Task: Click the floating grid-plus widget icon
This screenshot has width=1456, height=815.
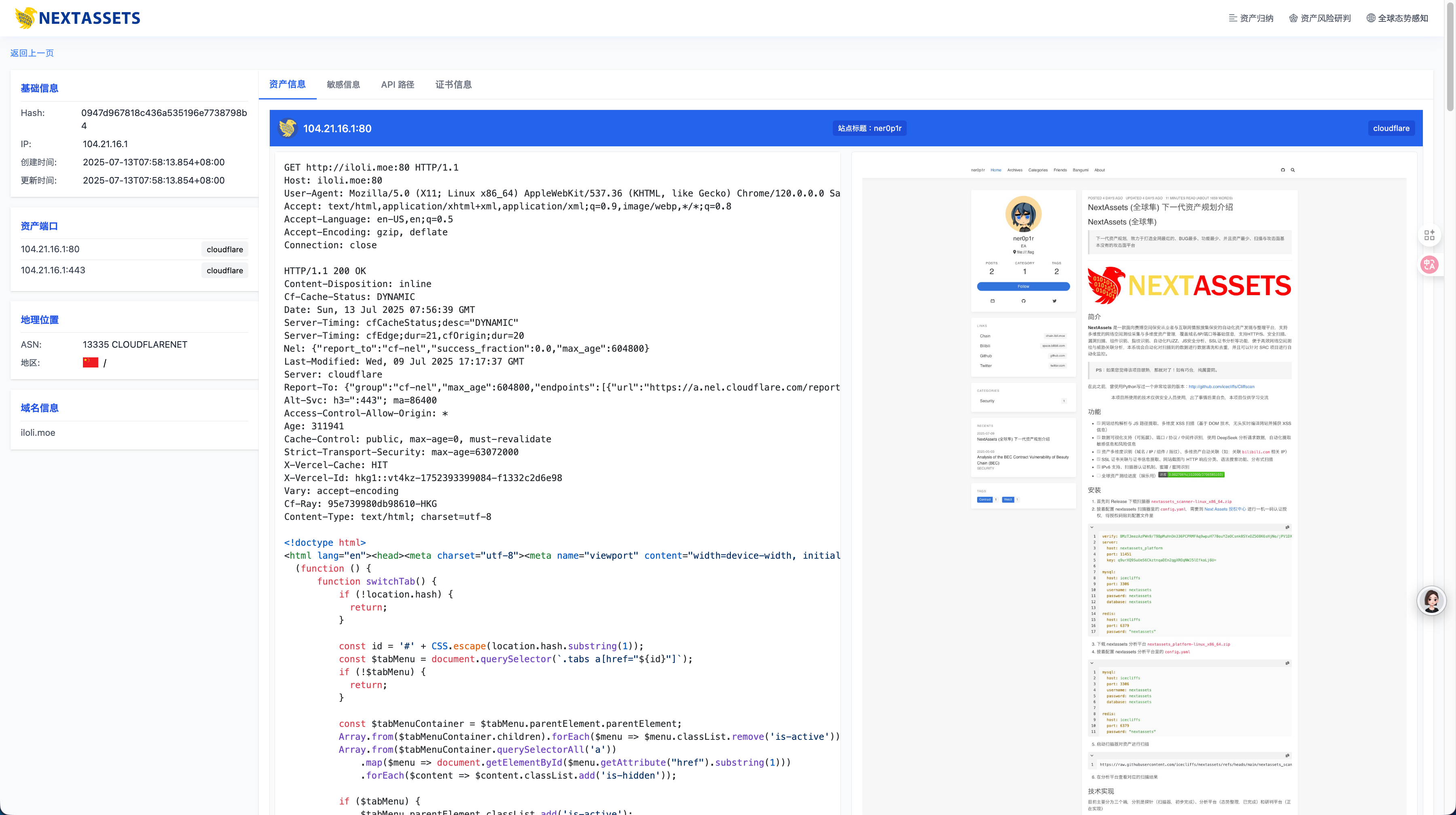Action: click(x=1429, y=235)
